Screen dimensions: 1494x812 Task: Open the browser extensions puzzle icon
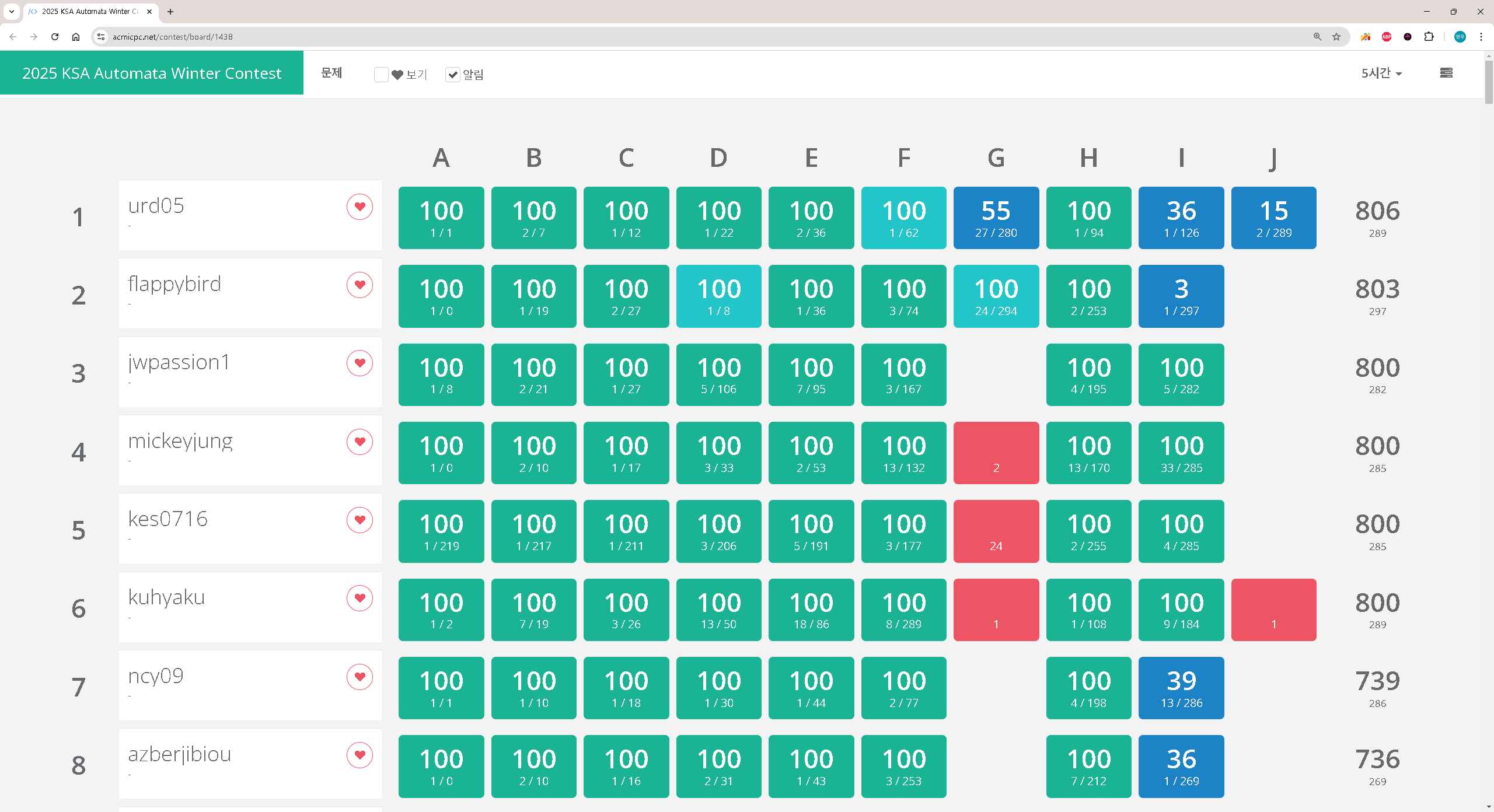1429,37
